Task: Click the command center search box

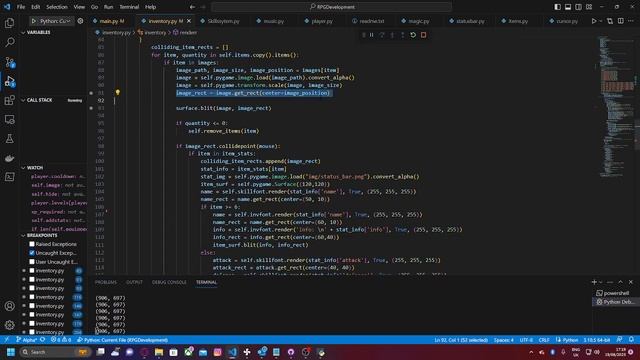Action: point(332,7)
